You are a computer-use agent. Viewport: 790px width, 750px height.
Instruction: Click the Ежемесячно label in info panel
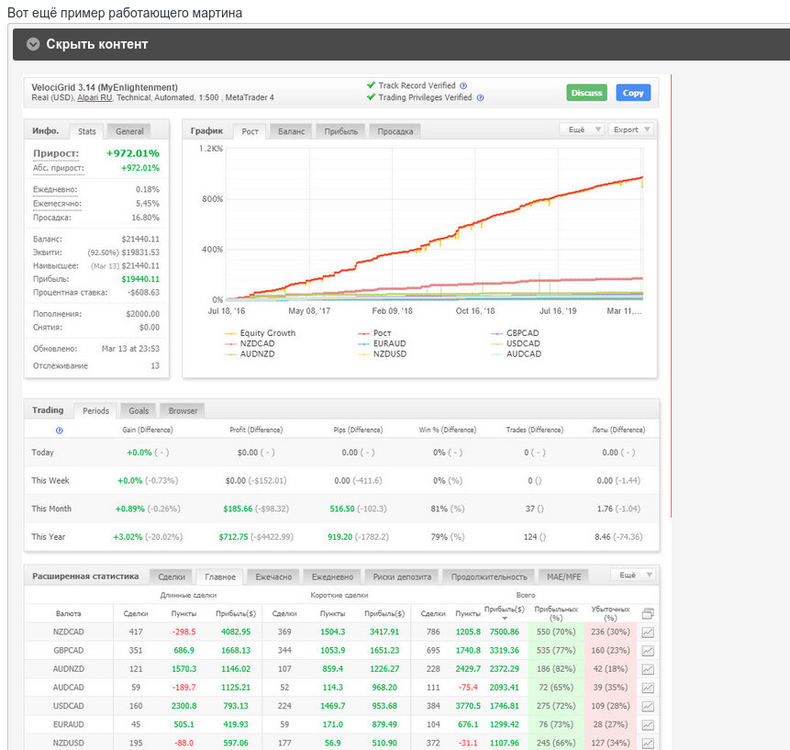tap(57, 204)
